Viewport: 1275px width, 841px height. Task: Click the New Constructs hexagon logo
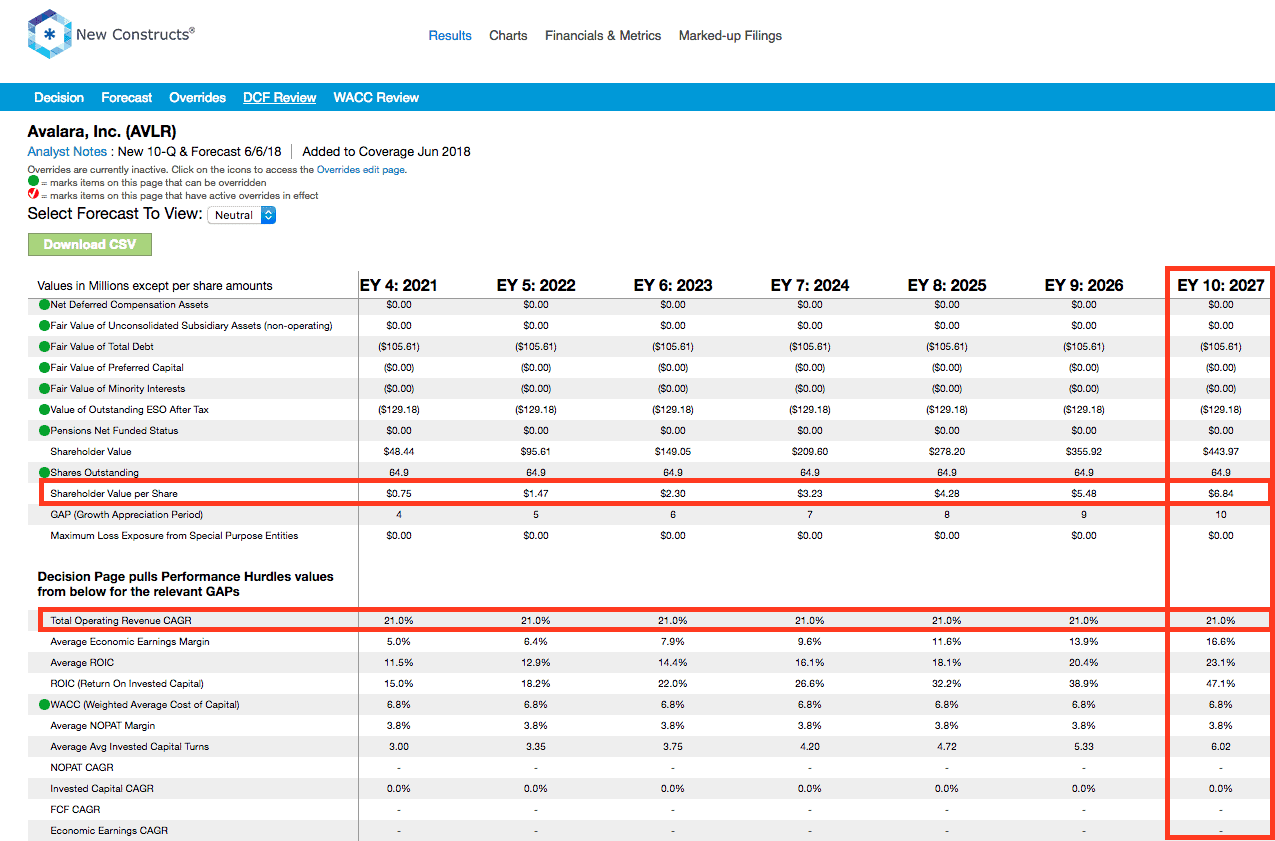tap(48, 35)
